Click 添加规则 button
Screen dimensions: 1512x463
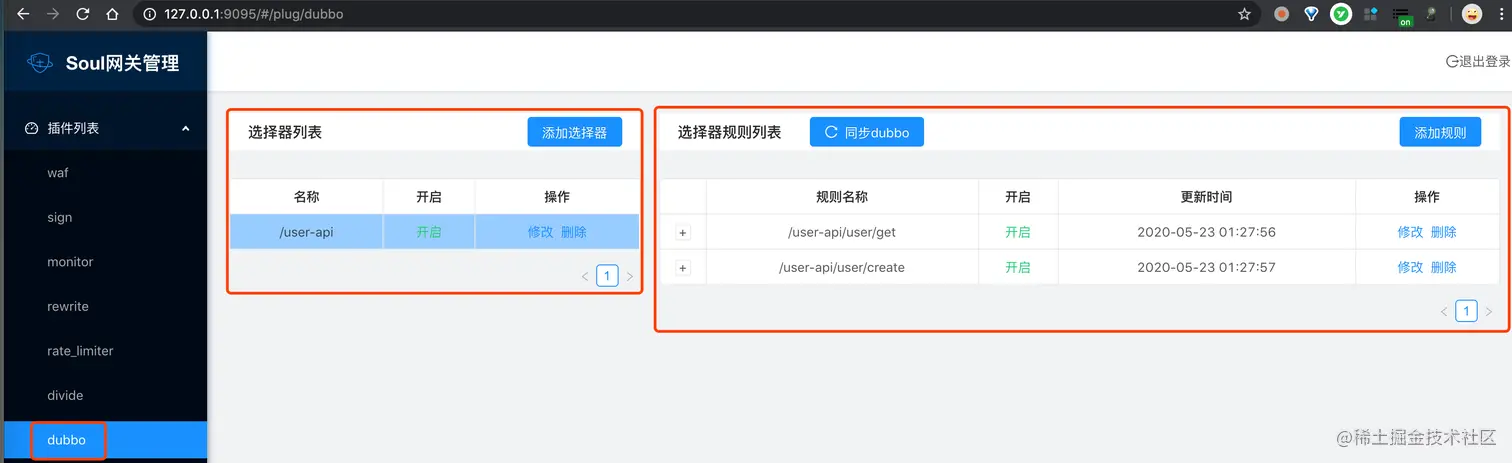1440,132
